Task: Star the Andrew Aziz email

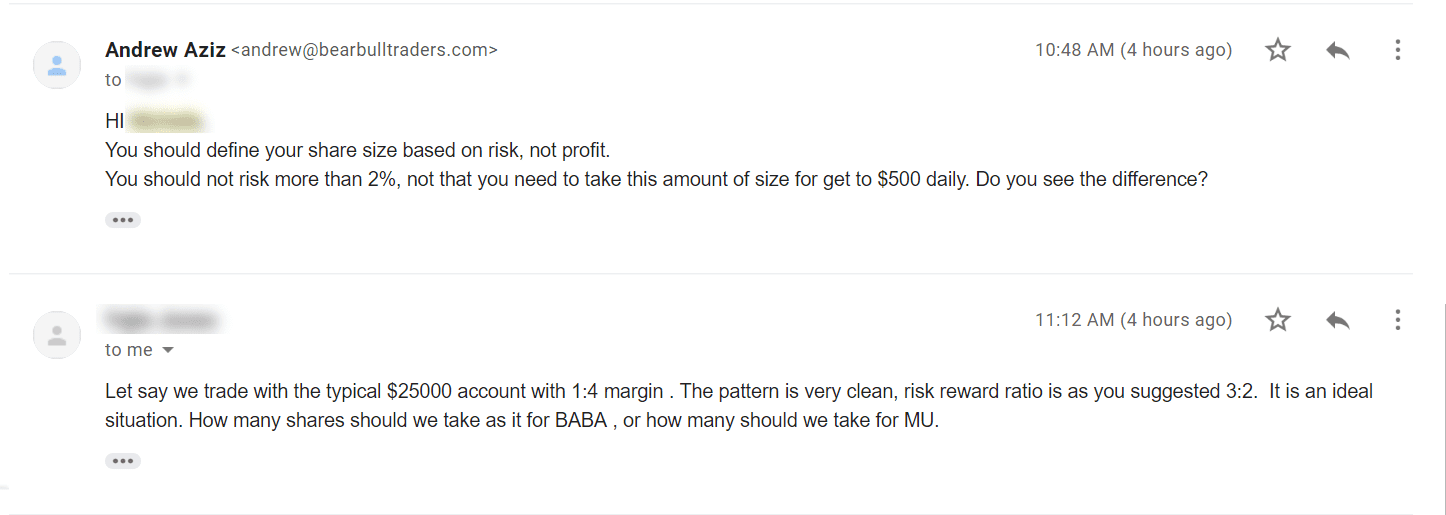Action: [1278, 50]
